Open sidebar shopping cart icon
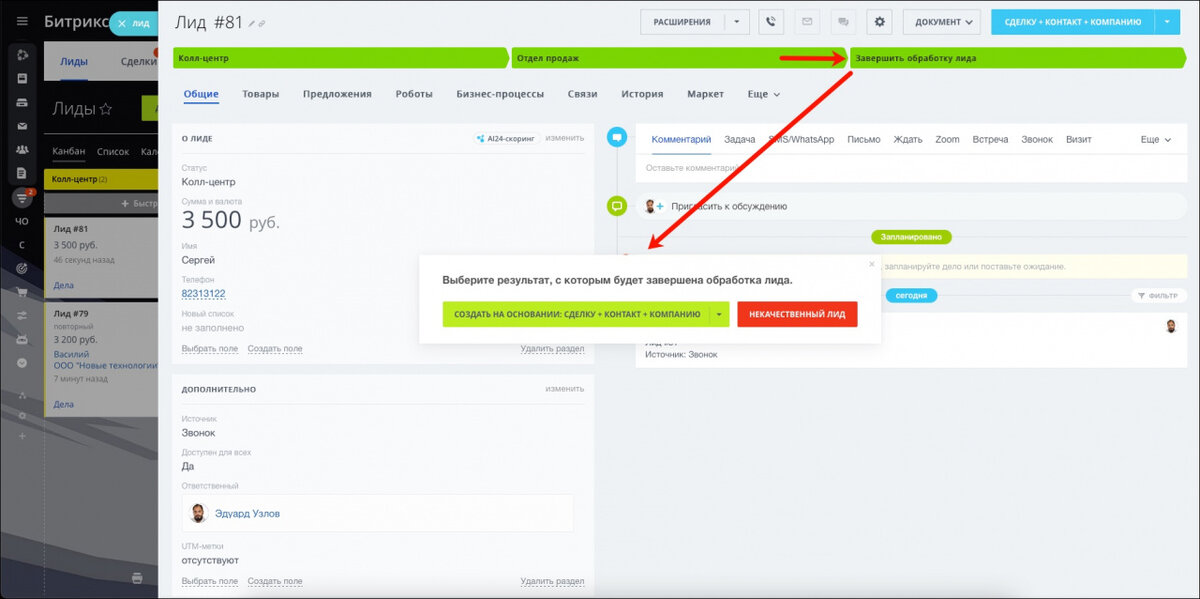 tap(22, 292)
